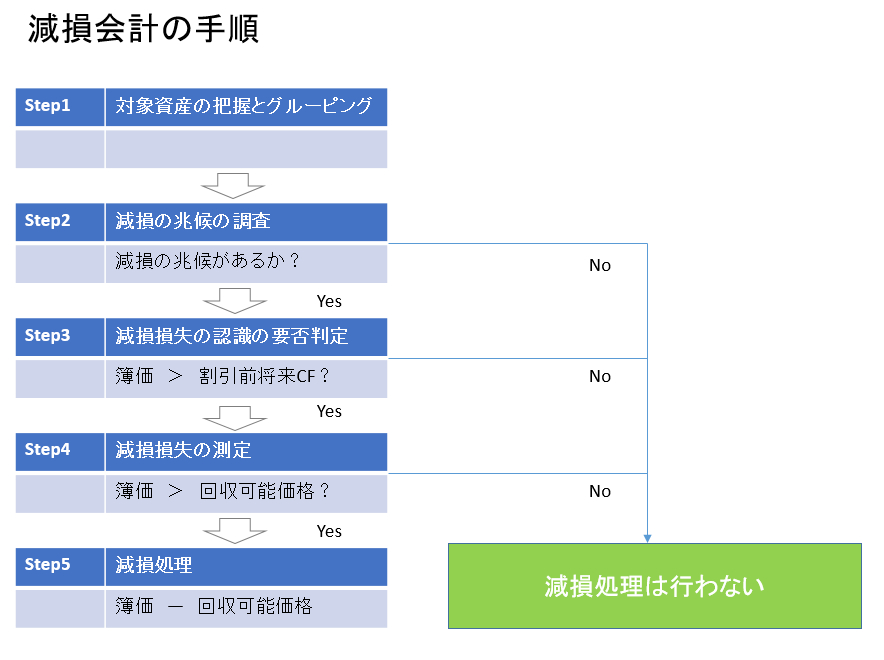Viewport: 884px width, 660px height.
Task: Click the 簿価 > 回収可能価格？ box
Action: click(246, 494)
